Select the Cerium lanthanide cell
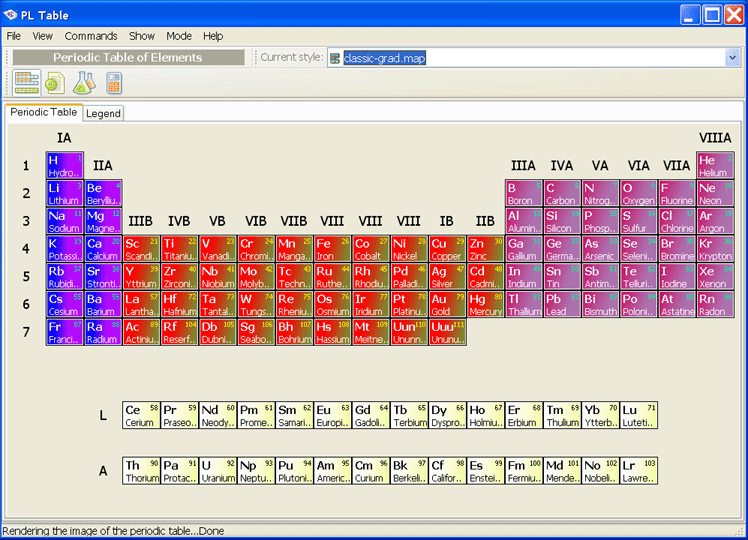Image resolution: width=748 pixels, height=540 pixels. click(141, 416)
